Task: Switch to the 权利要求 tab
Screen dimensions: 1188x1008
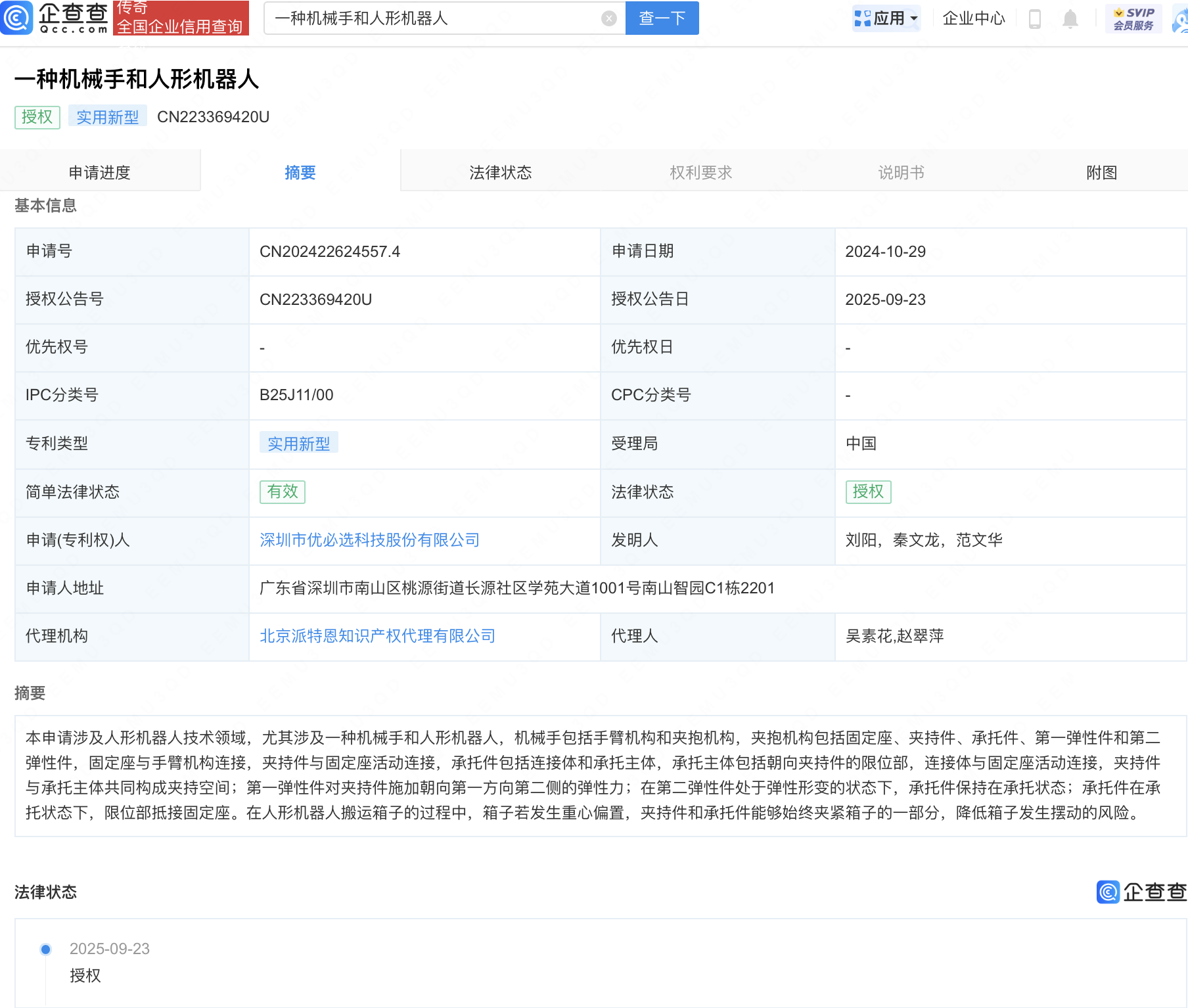Action: click(x=701, y=172)
